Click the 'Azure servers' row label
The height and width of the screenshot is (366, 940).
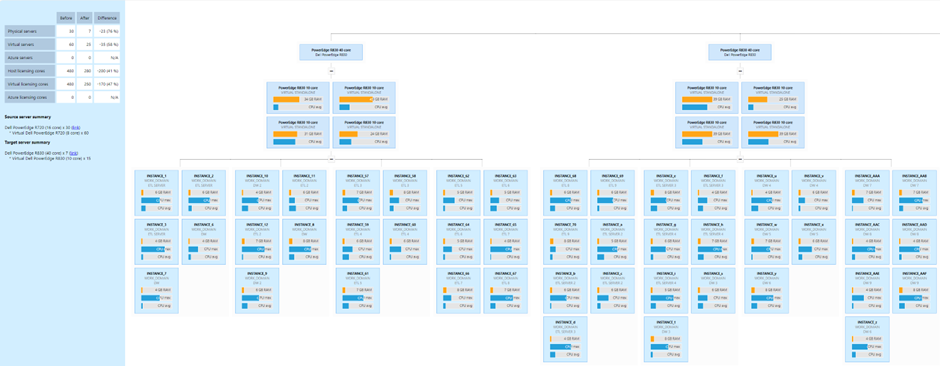(x=29, y=58)
